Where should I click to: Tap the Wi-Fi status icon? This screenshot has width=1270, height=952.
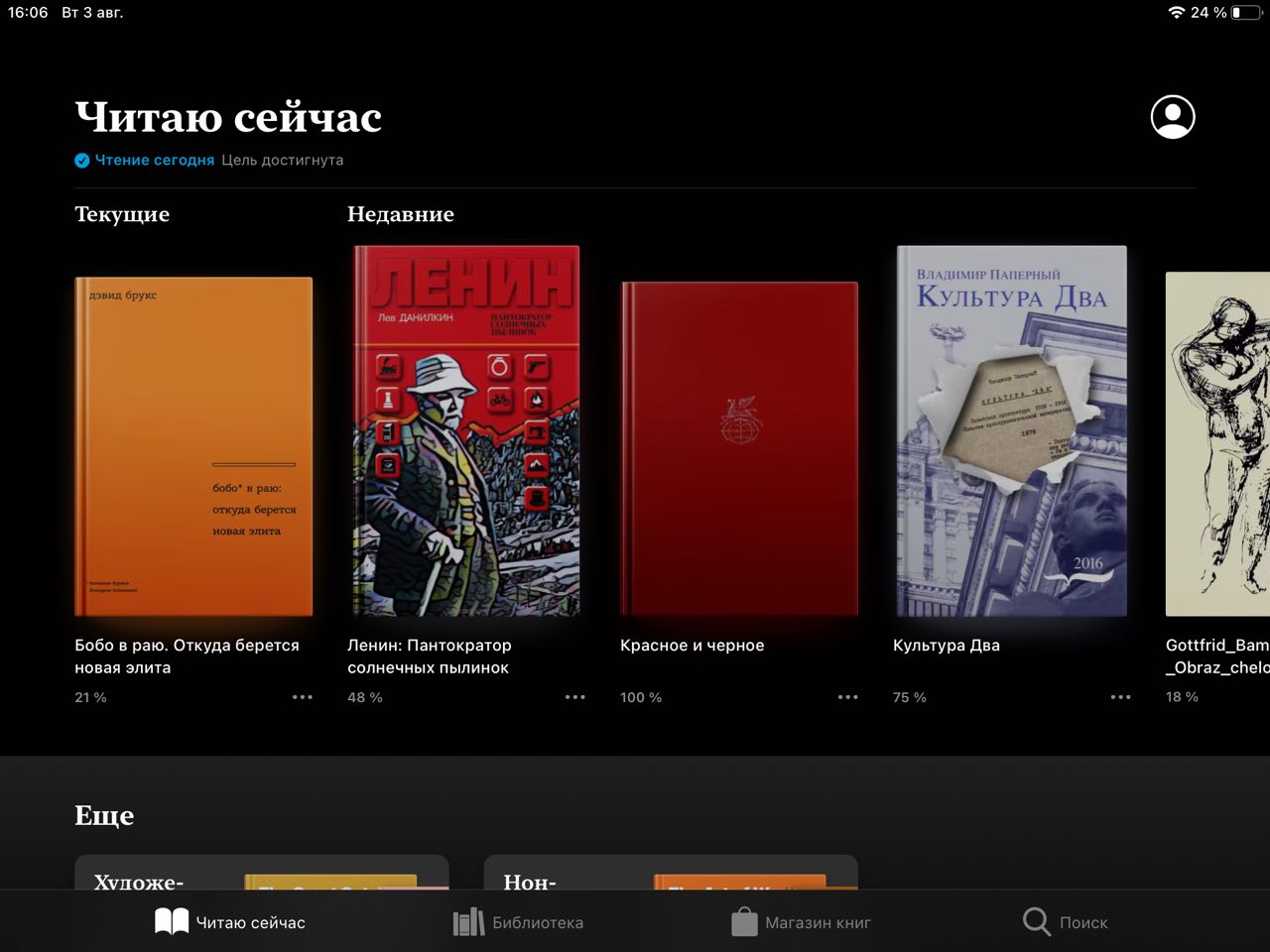click(x=1177, y=12)
